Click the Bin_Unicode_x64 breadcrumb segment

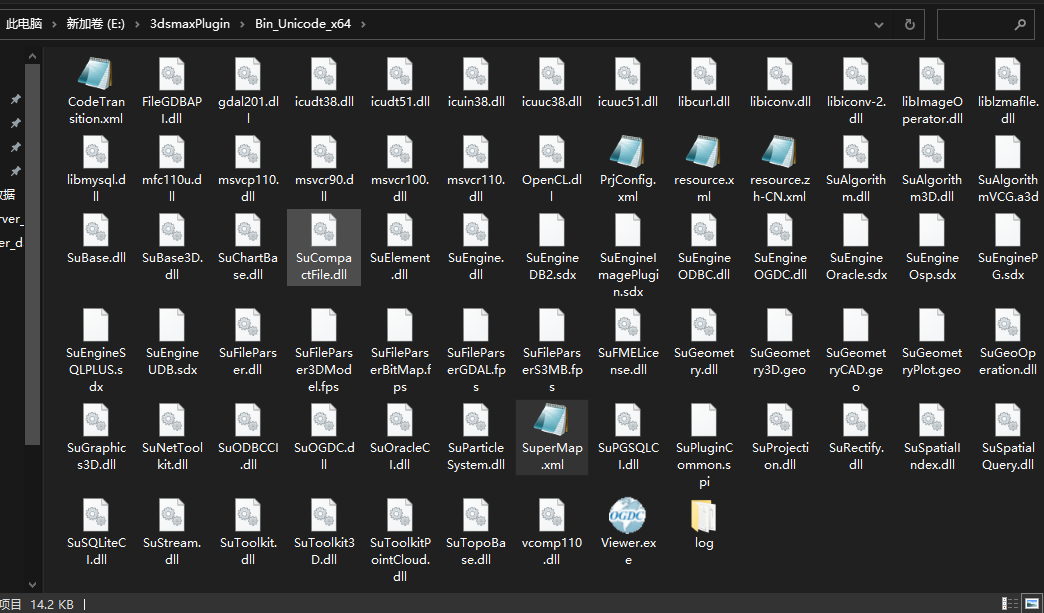coord(303,24)
